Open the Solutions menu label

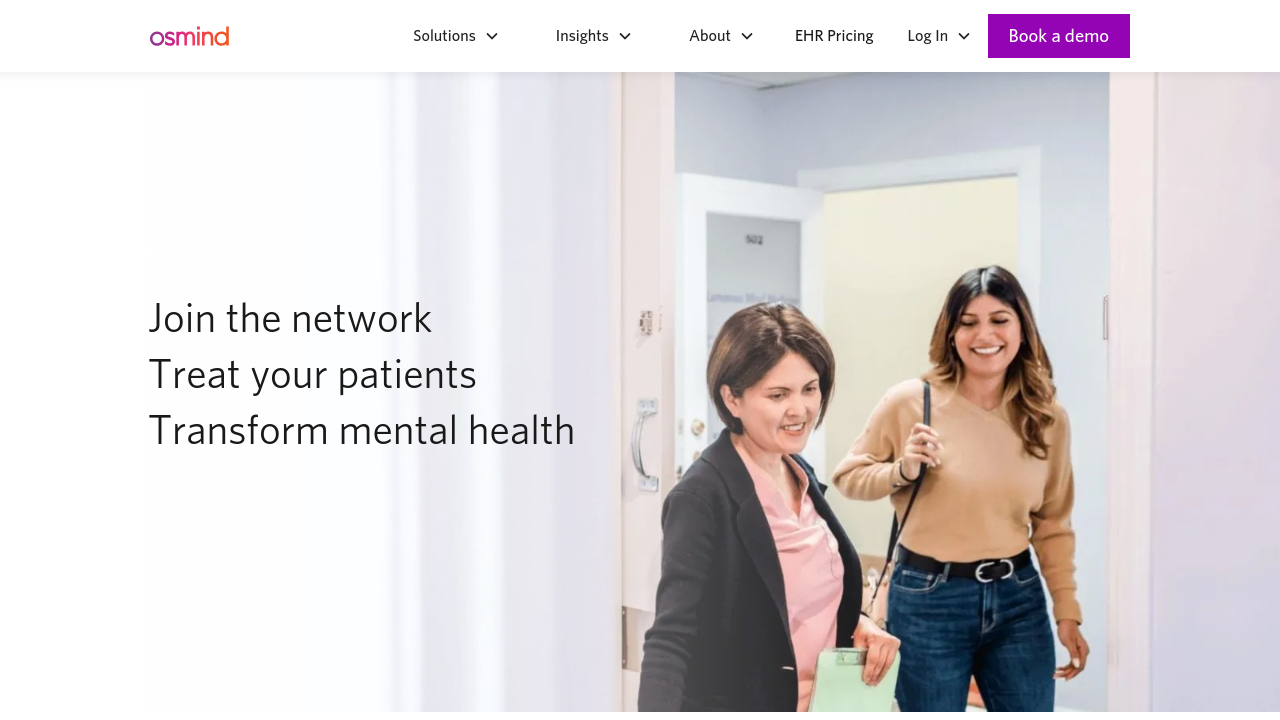[x=444, y=36]
